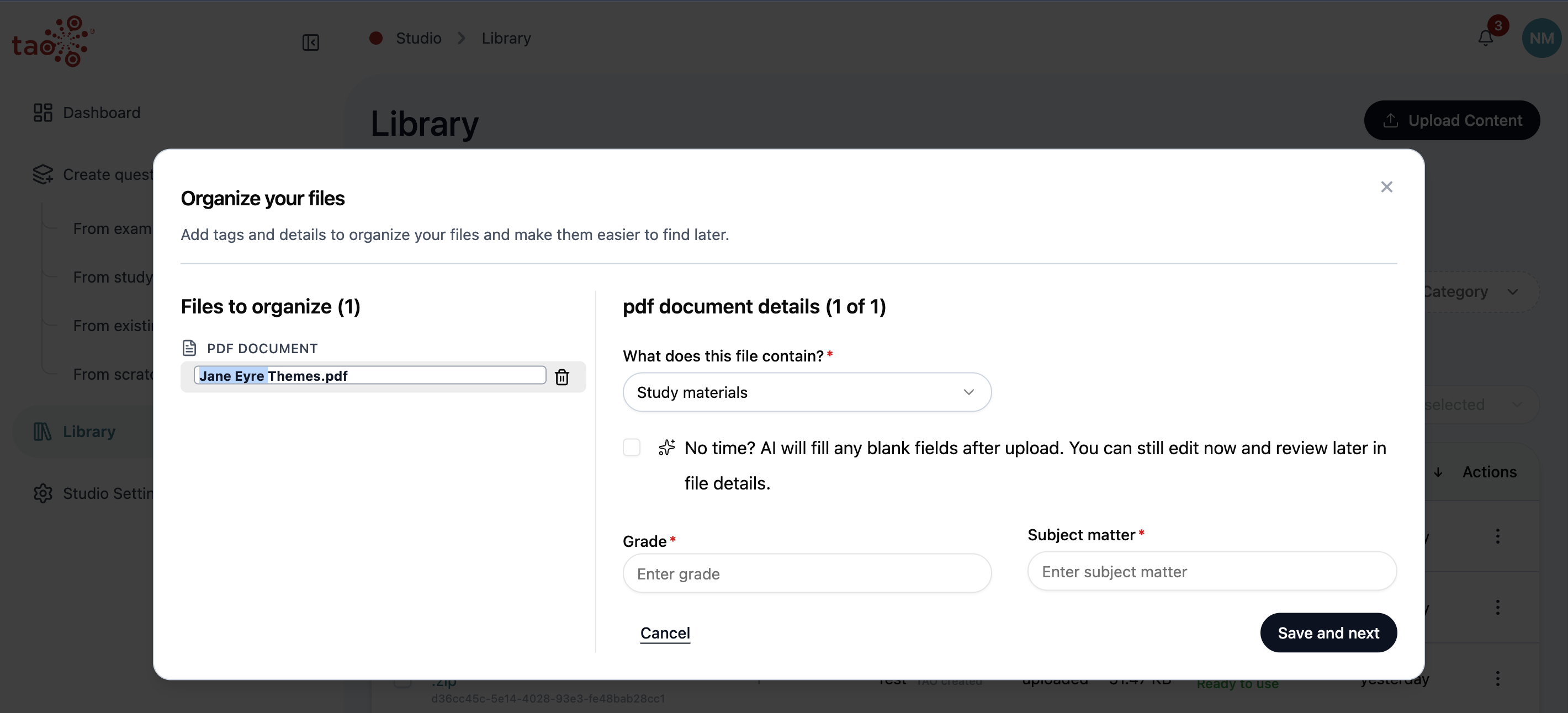Edit the Jane Eyre Themes.pdf filename field
The image size is (1568, 713).
pos(369,375)
